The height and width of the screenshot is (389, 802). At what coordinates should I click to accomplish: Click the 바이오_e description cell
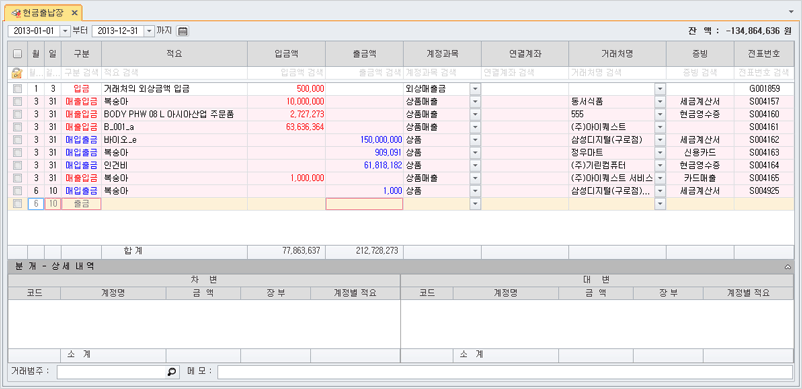click(x=174, y=140)
